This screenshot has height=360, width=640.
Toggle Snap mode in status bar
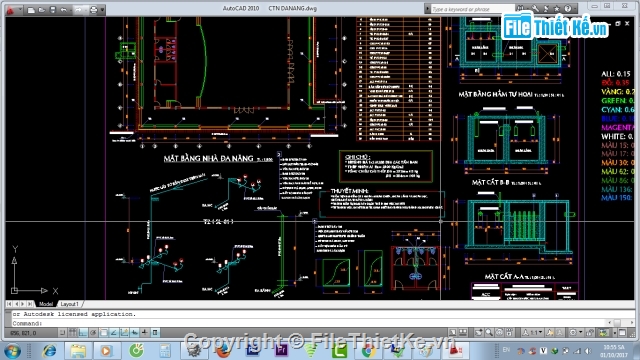pos(62,333)
